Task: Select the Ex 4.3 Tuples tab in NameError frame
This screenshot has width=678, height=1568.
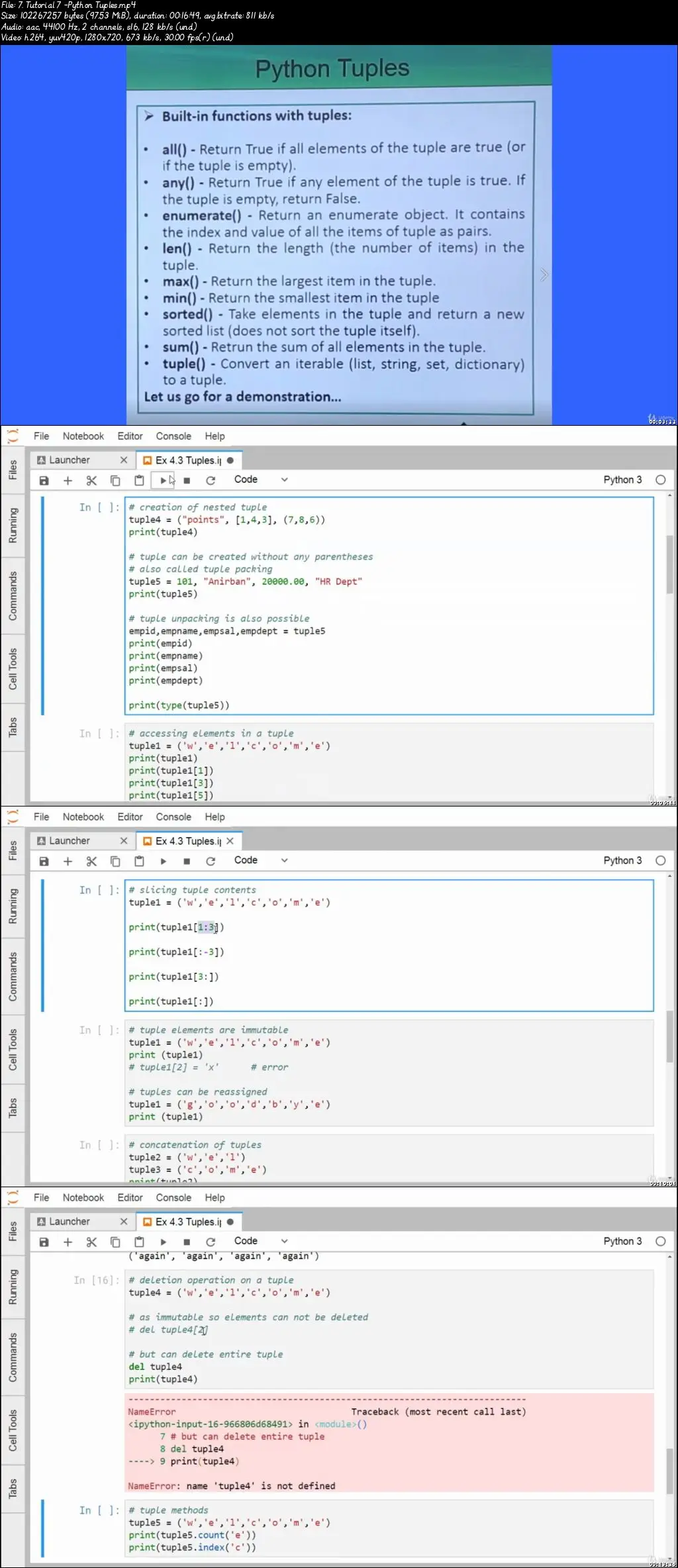Action: pos(189,1222)
